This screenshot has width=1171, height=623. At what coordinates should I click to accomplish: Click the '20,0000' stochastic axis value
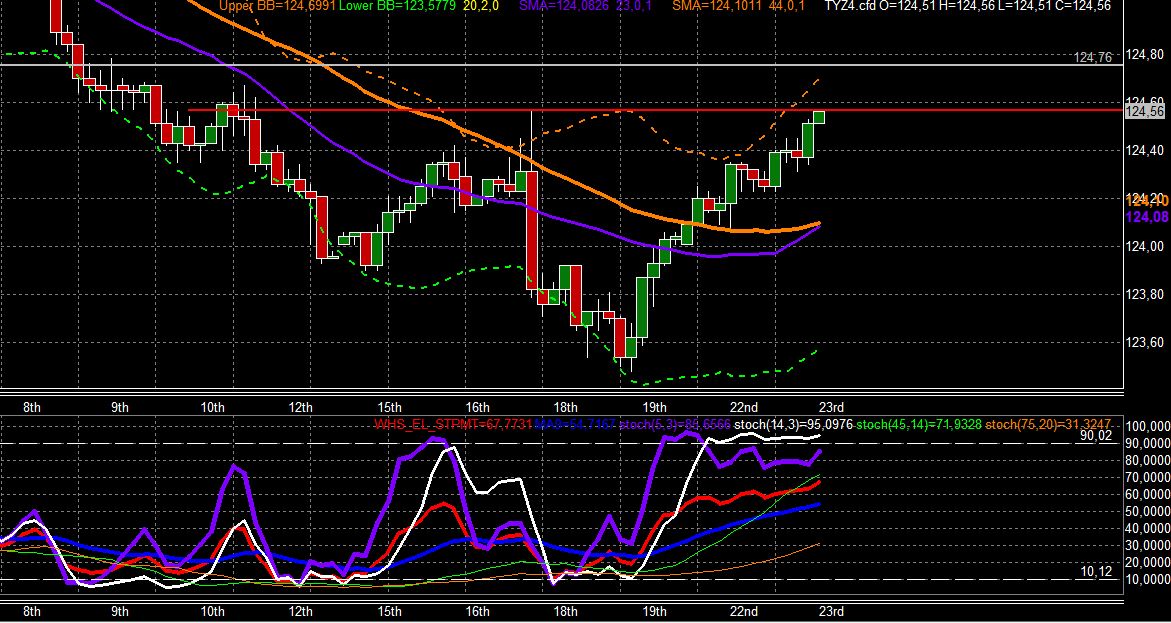pyautogui.click(x=1146, y=562)
